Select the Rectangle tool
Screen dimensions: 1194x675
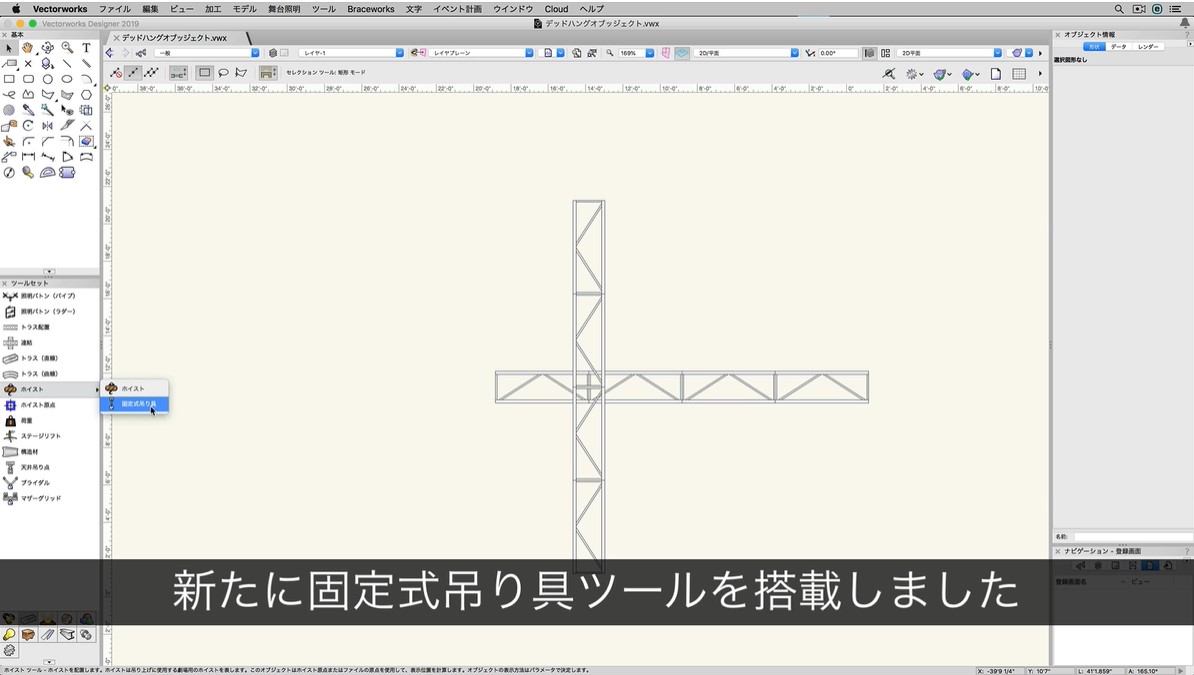coord(9,78)
